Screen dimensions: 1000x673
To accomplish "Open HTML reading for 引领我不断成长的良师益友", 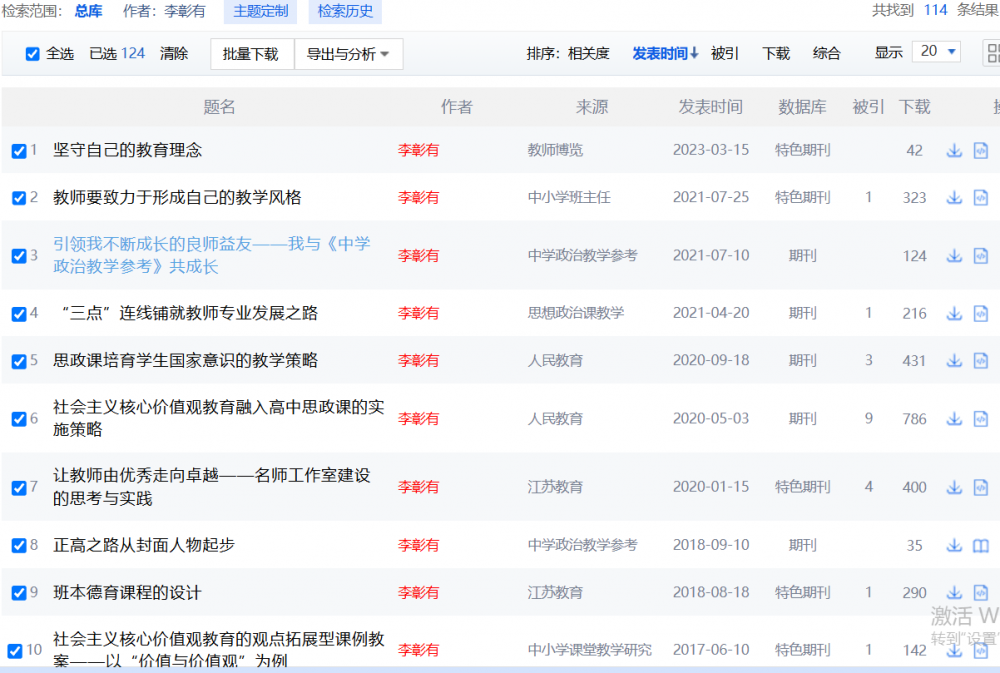I will tap(981, 256).
